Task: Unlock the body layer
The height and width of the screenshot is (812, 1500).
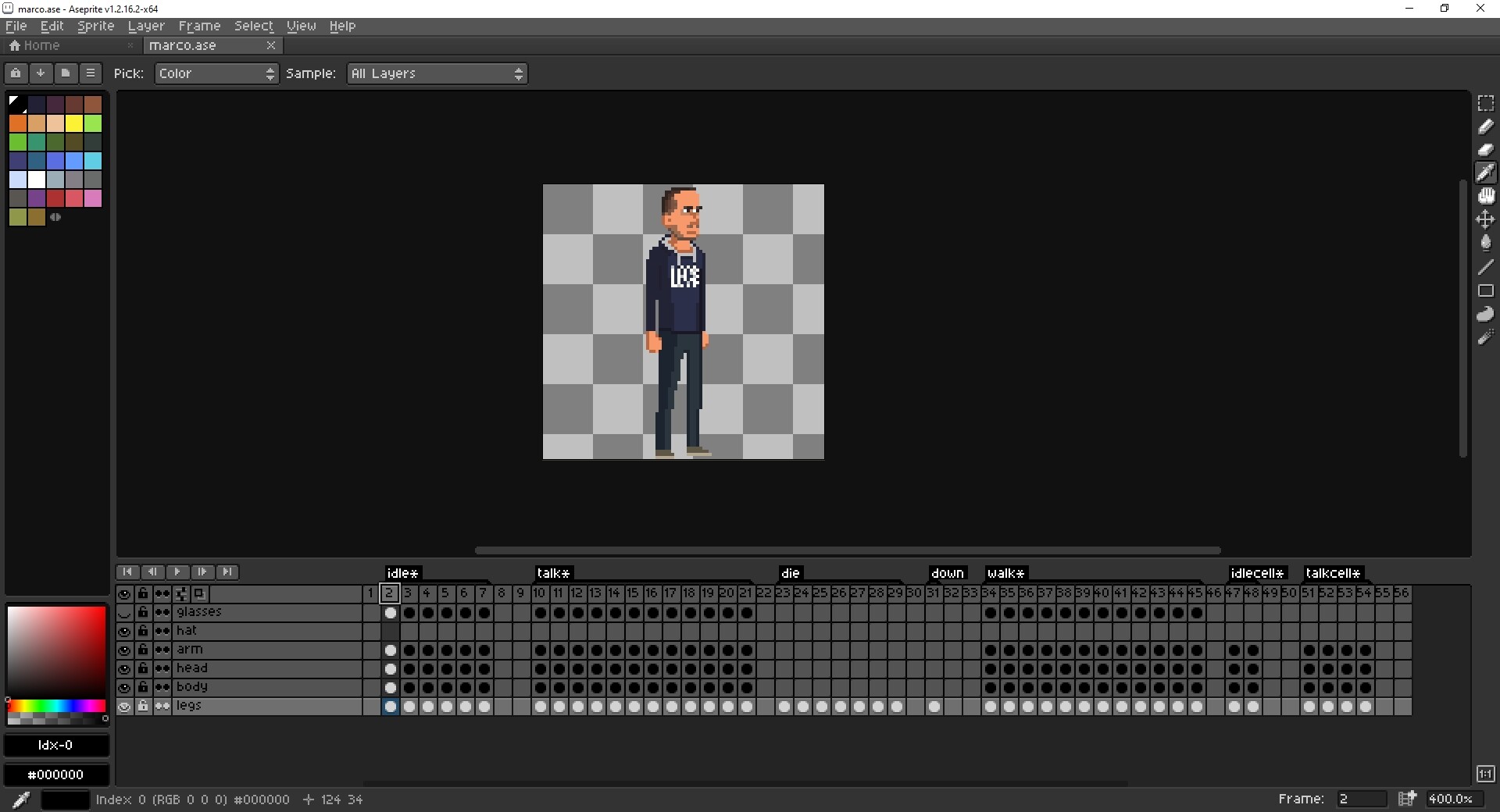Action: tap(143, 688)
